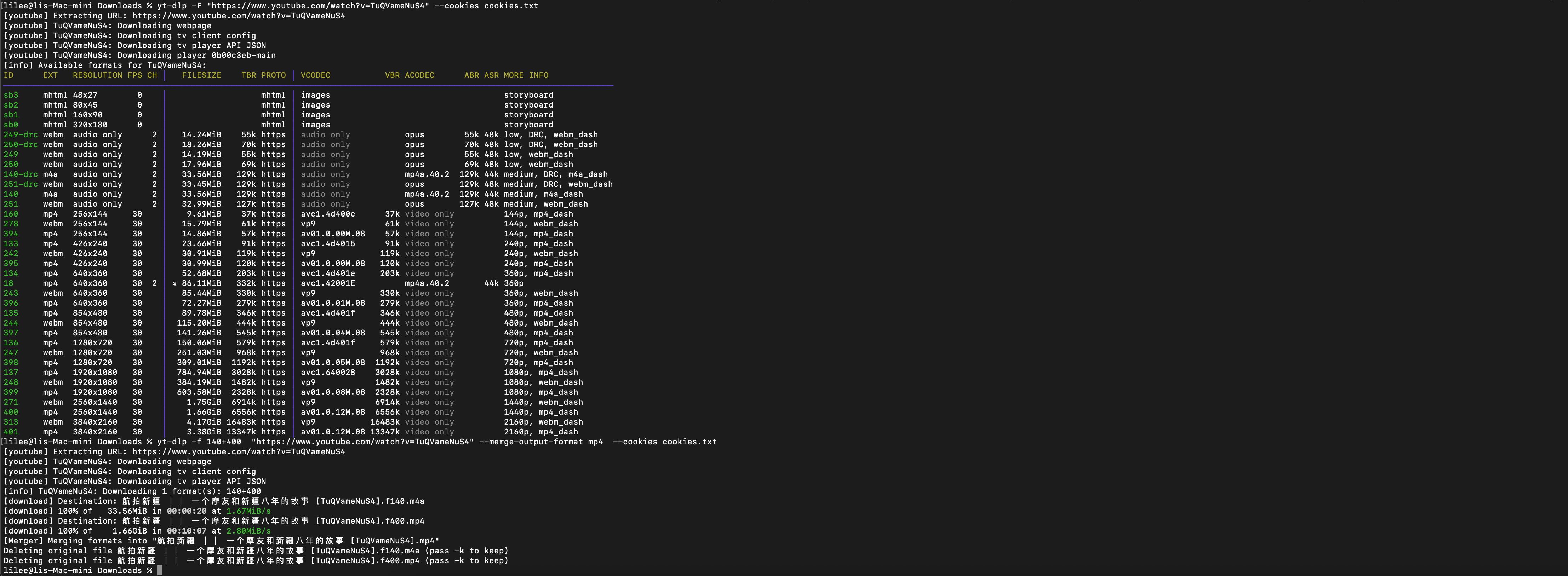Click the 1.67MiB/s download speed text
Viewport: 1568px width, 576px height.
(x=248, y=512)
